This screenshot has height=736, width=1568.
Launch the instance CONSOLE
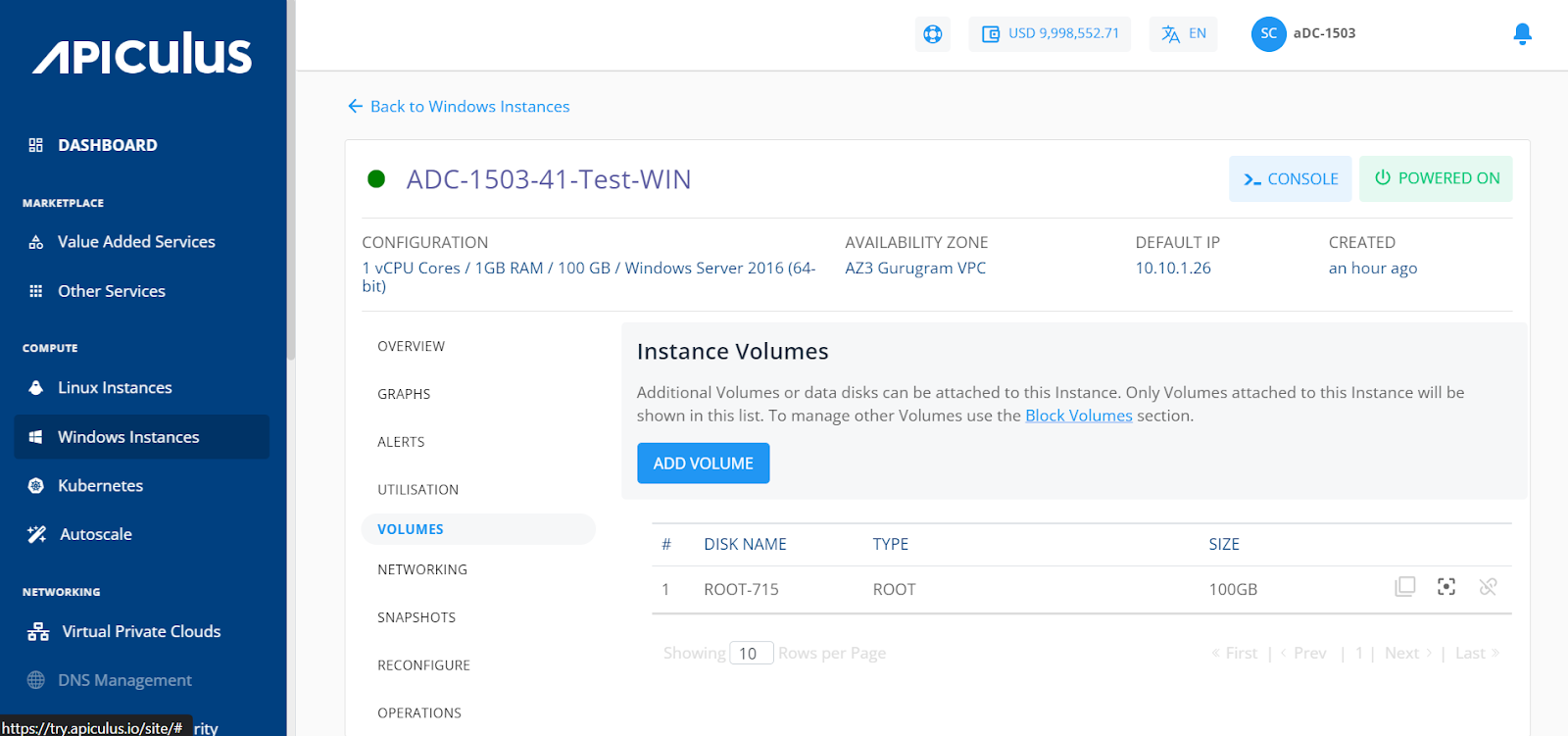click(x=1290, y=179)
